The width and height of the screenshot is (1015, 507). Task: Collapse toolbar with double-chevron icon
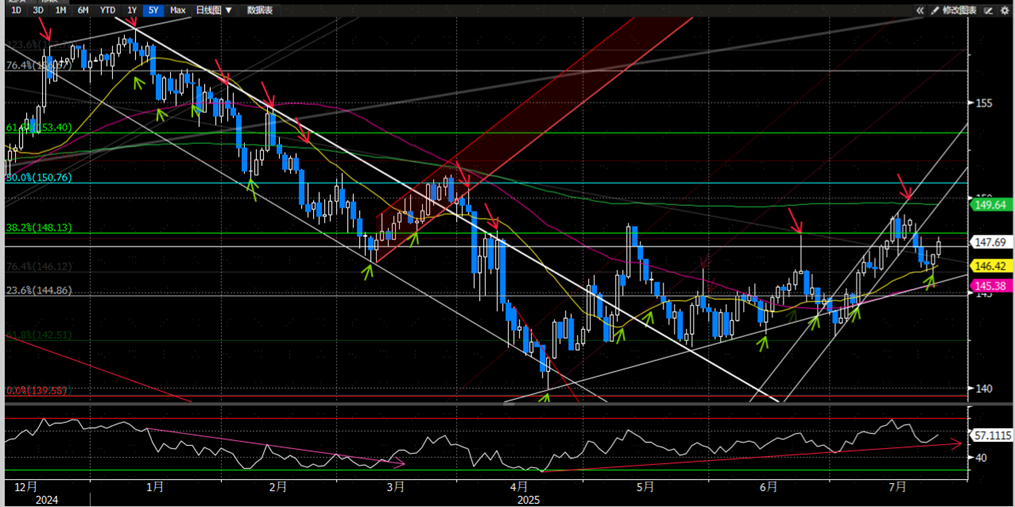(x=919, y=10)
